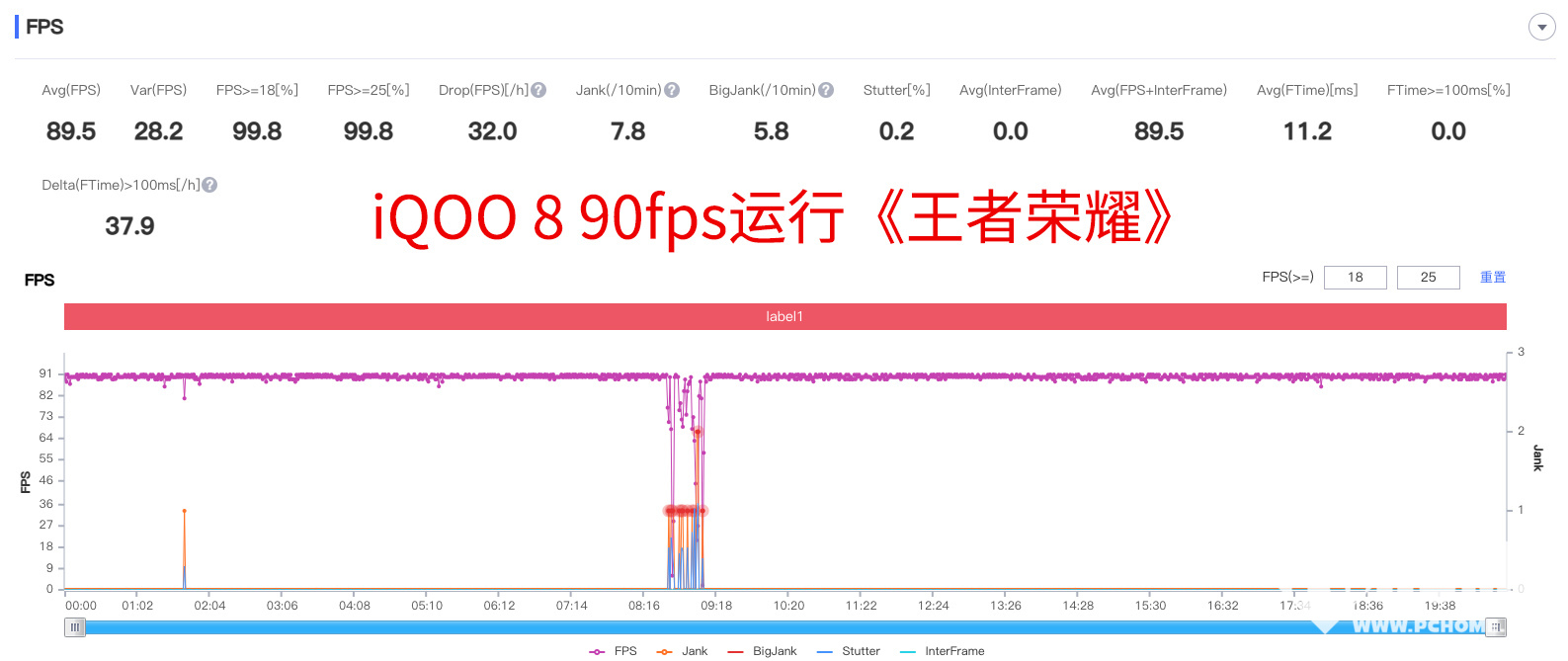
Task: Click the FPS>=18[%] label
Action: pos(257,90)
